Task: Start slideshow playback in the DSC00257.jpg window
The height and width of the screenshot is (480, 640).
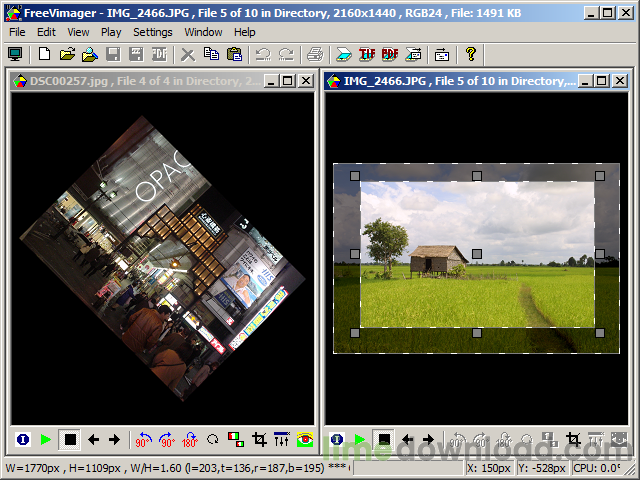Action: [x=46, y=439]
